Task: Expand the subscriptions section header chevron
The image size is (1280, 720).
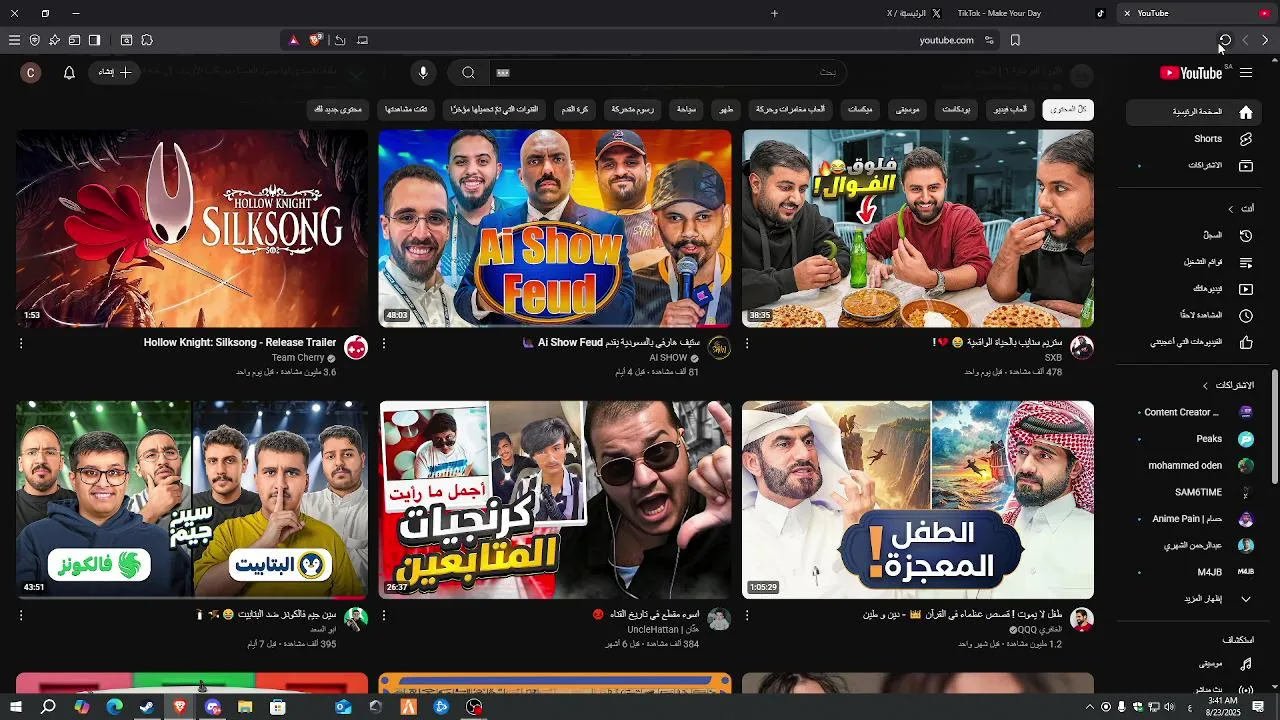Action: (x=1205, y=386)
